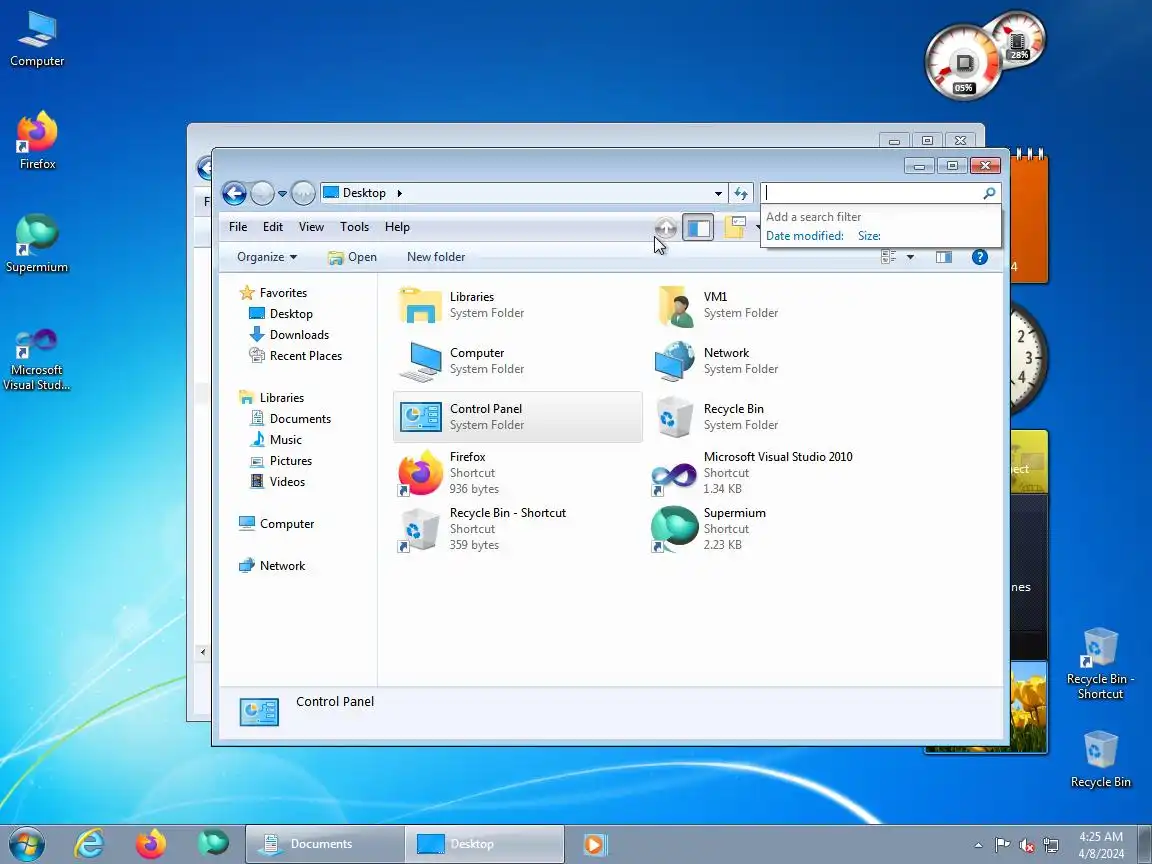This screenshot has height=864, width=1152.
Task: Click the Desktop taskbar button
Action: [484, 844]
